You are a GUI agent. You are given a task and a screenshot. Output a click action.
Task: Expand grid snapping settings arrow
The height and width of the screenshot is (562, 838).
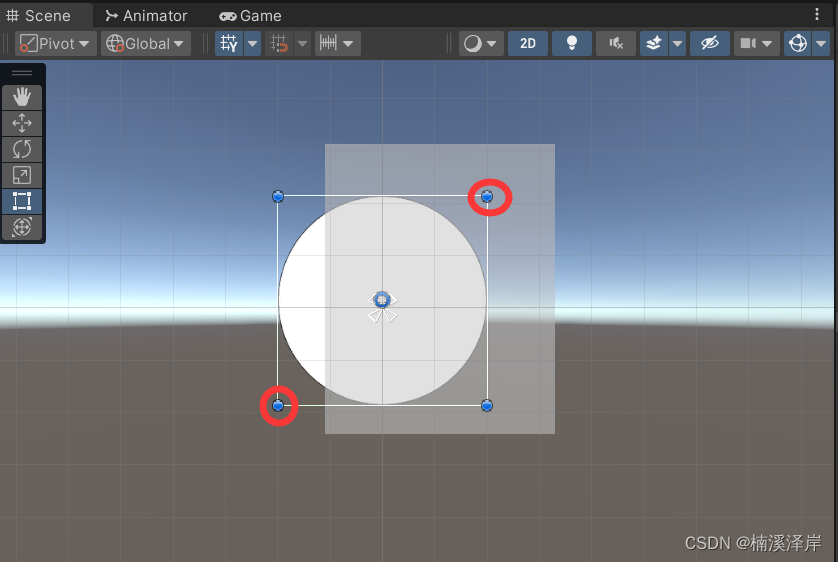pos(302,43)
